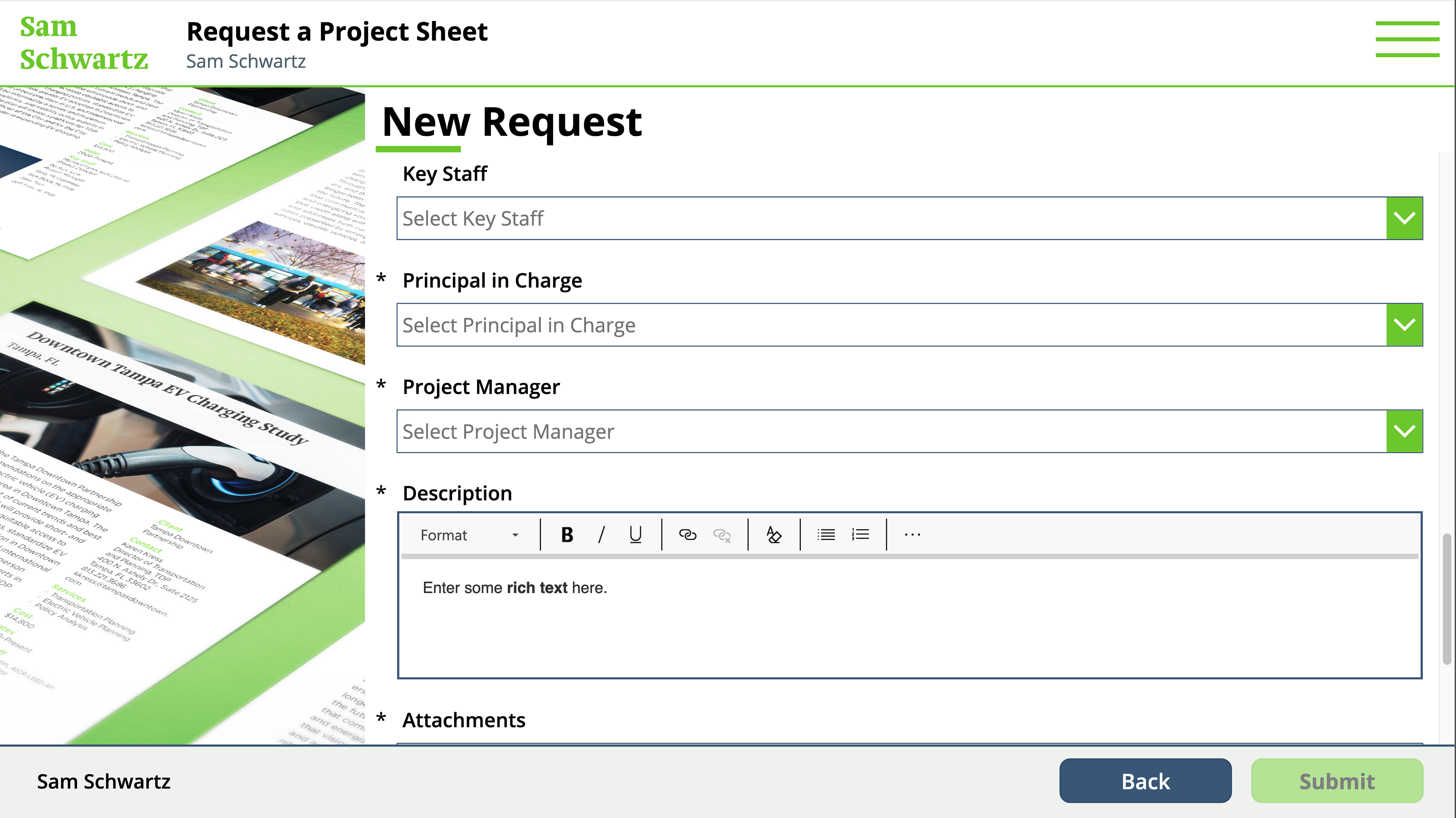
Task: Click the Sam Schwartz green logo
Action: [84, 43]
